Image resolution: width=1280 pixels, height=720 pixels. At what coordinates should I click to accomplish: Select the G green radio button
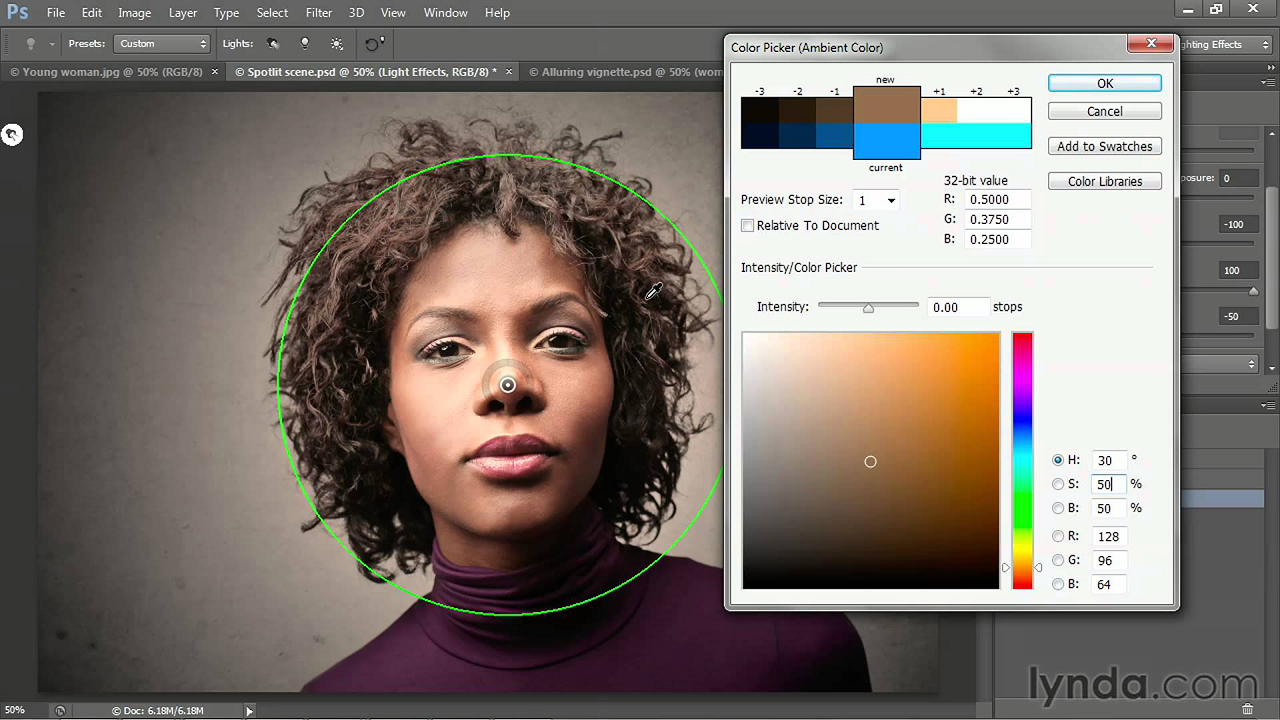click(1058, 560)
